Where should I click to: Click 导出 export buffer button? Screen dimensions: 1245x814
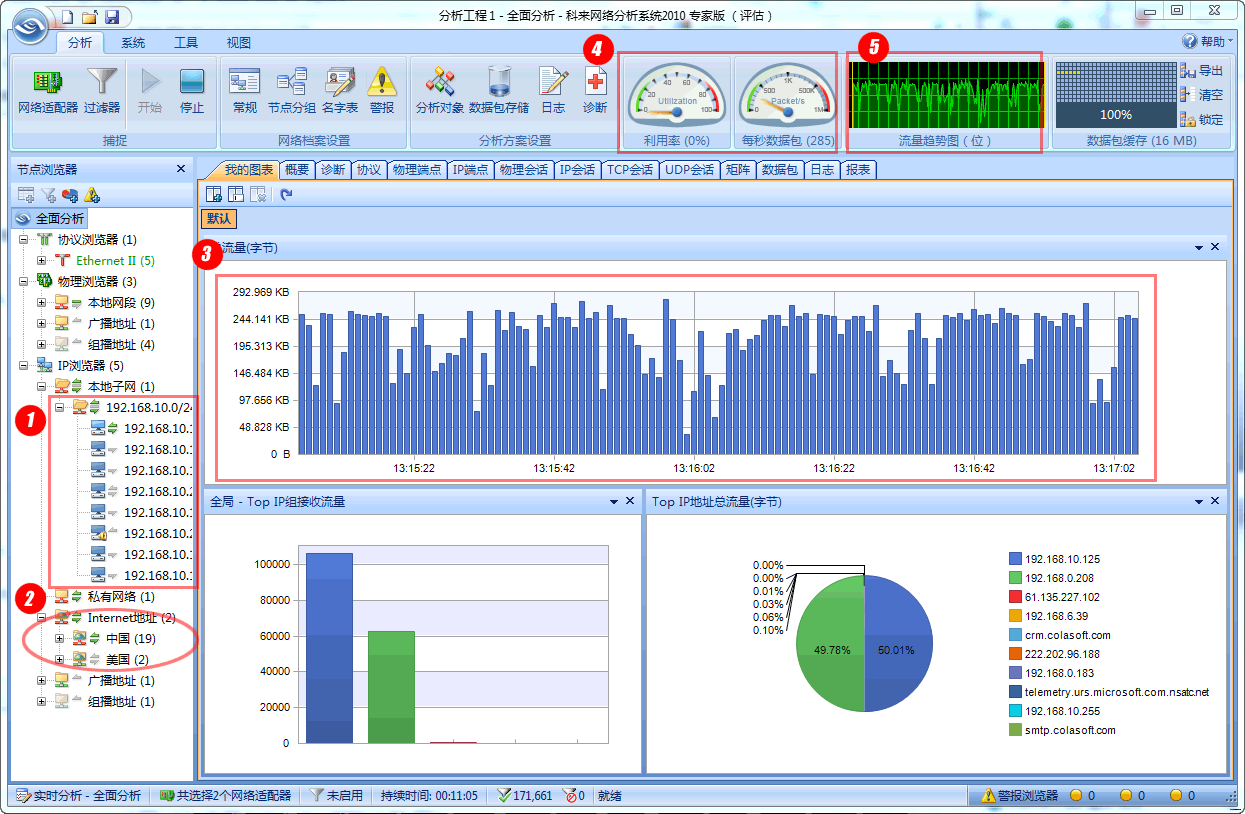tap(1202, 71)
